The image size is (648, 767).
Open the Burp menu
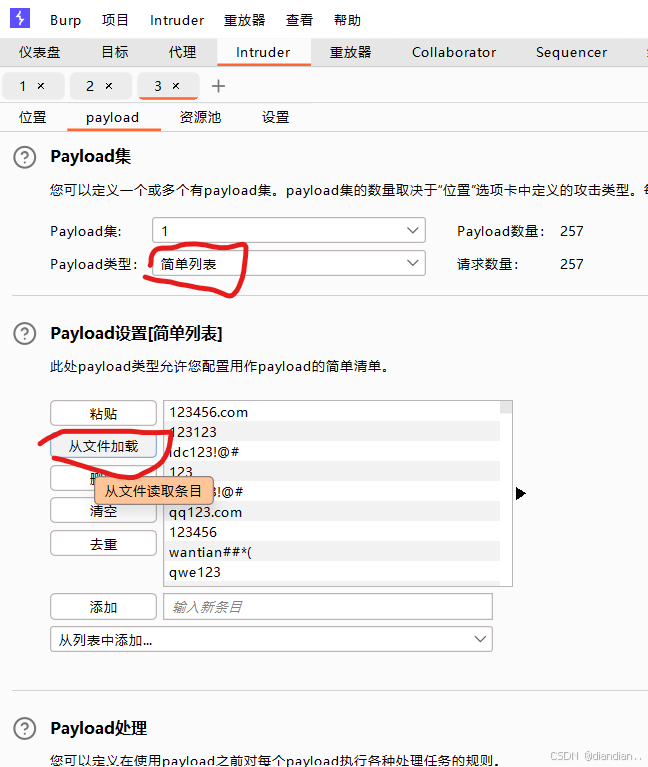tap(66, 20)
